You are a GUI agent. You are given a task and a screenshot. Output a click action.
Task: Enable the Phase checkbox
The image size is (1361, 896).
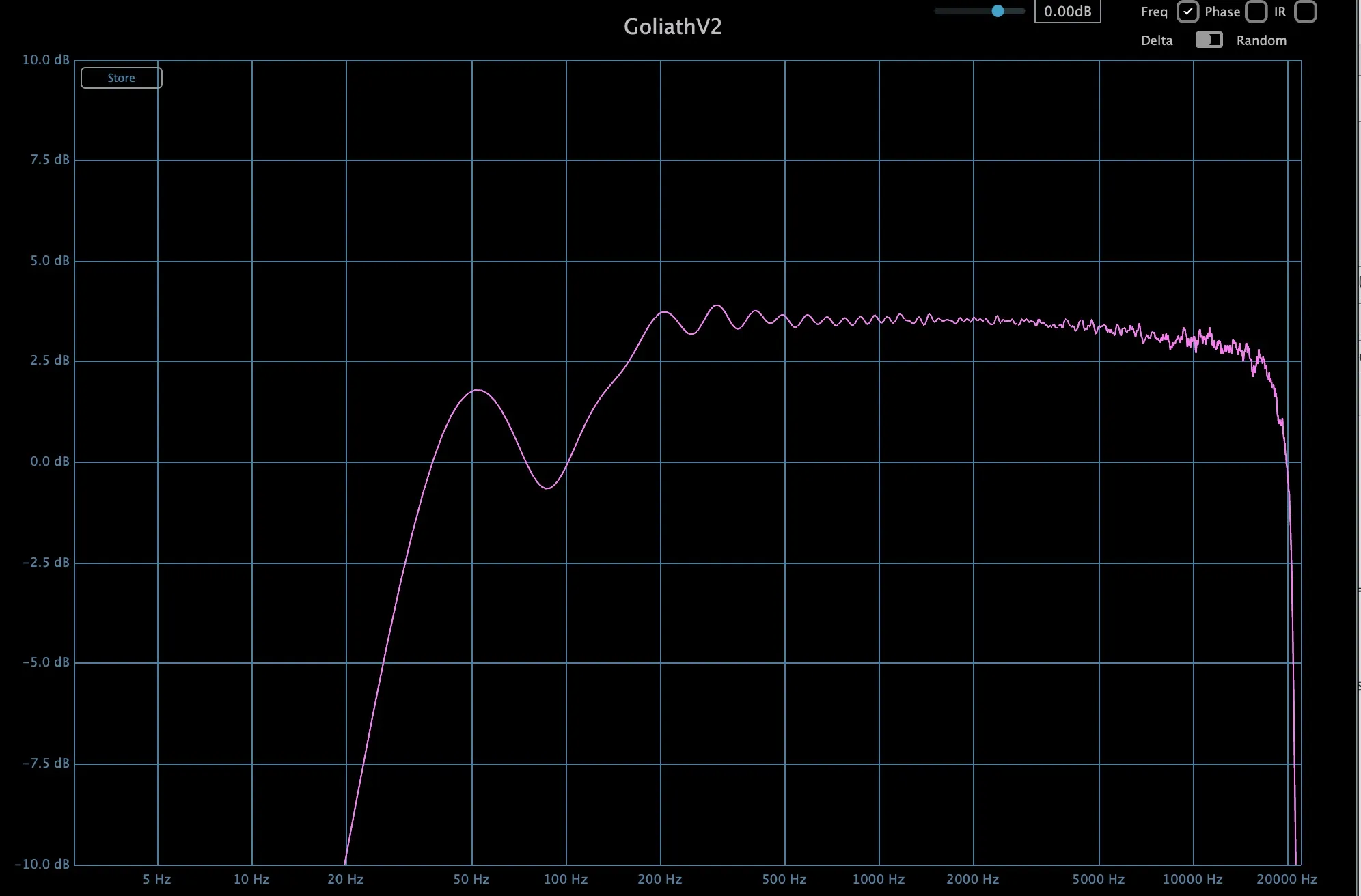[x=1256, y=12]
